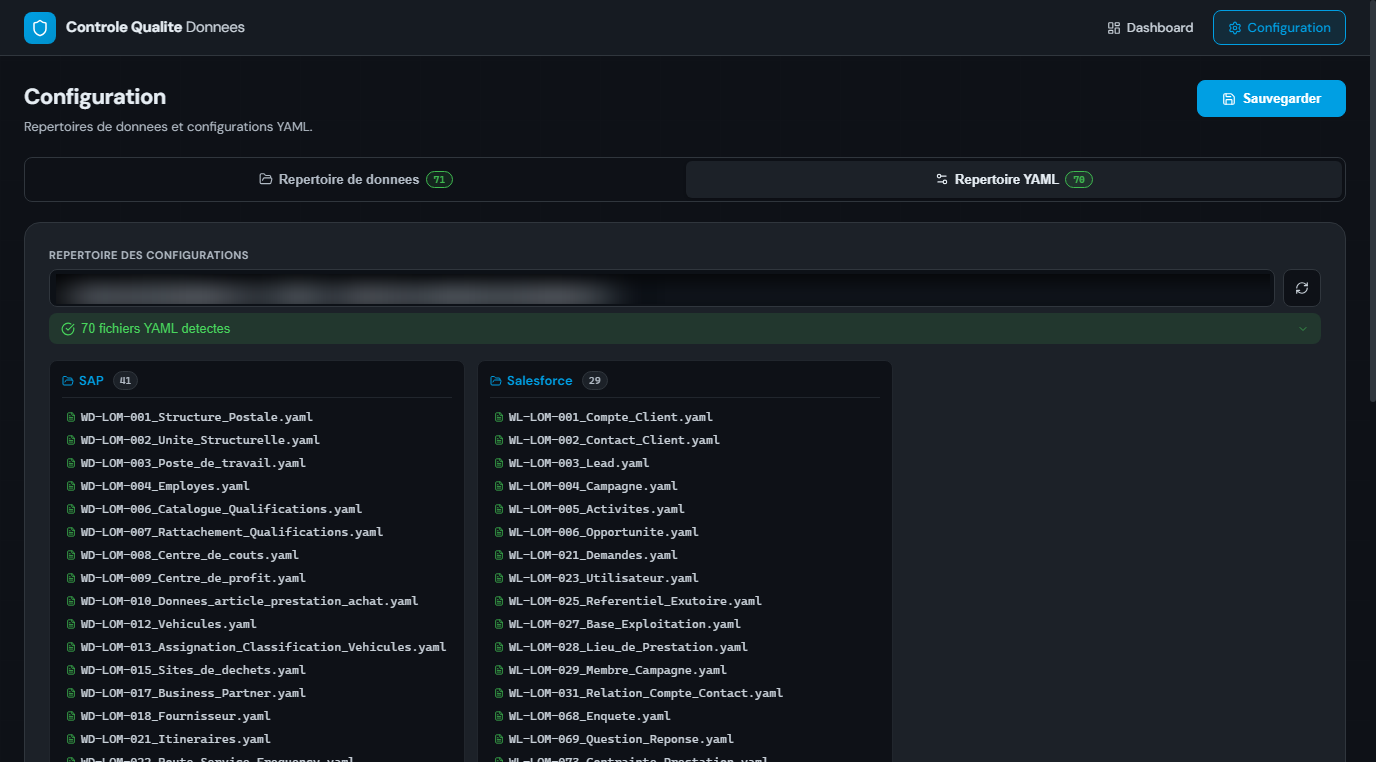
Task: Click the Controle Qualite Donnees title link
Action: pyautogui.click(x=155, y=28)
